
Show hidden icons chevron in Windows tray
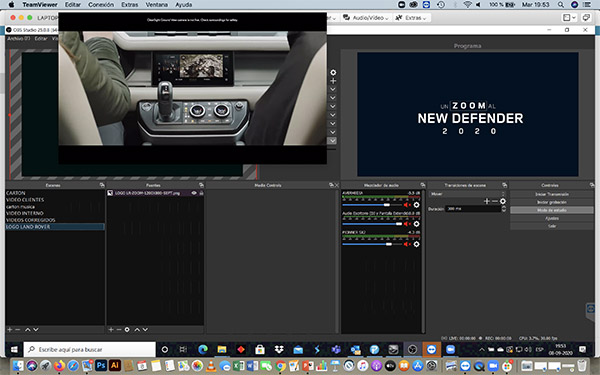coord(482,349)
